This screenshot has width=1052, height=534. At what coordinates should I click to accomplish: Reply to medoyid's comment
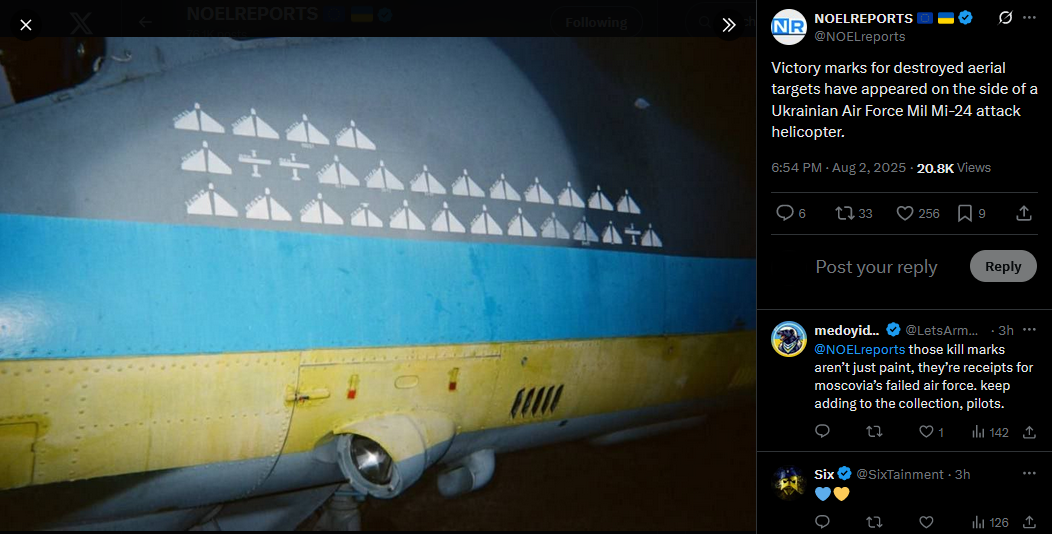click(823, 432)
